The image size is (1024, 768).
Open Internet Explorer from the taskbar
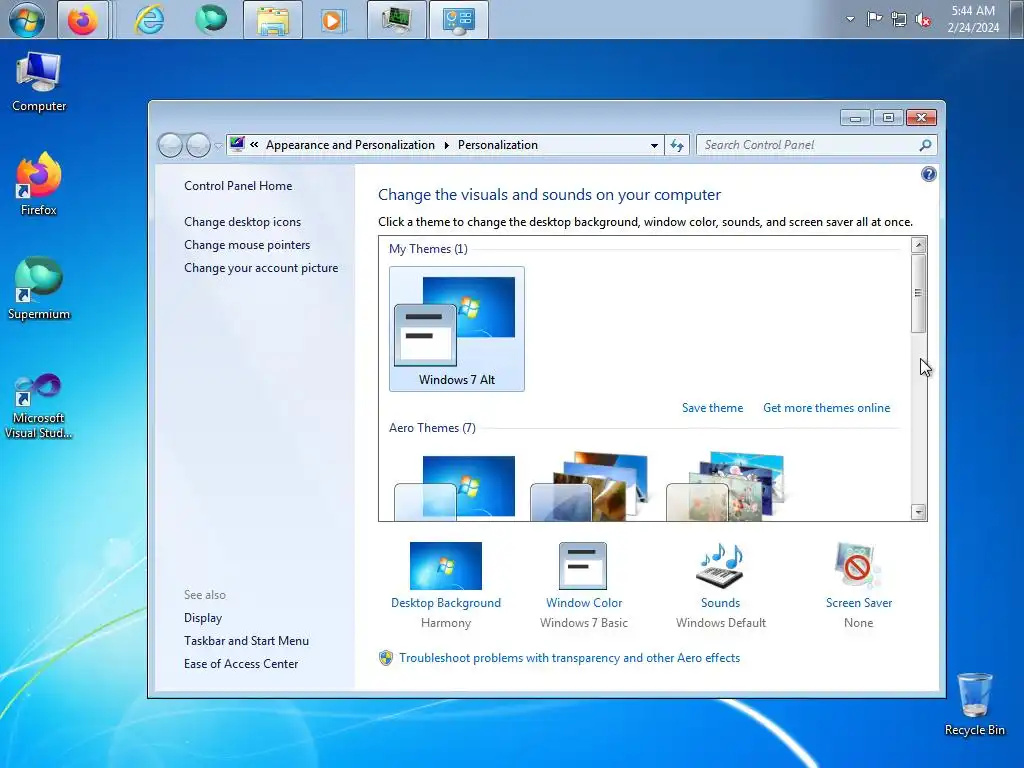coord(149,20)
